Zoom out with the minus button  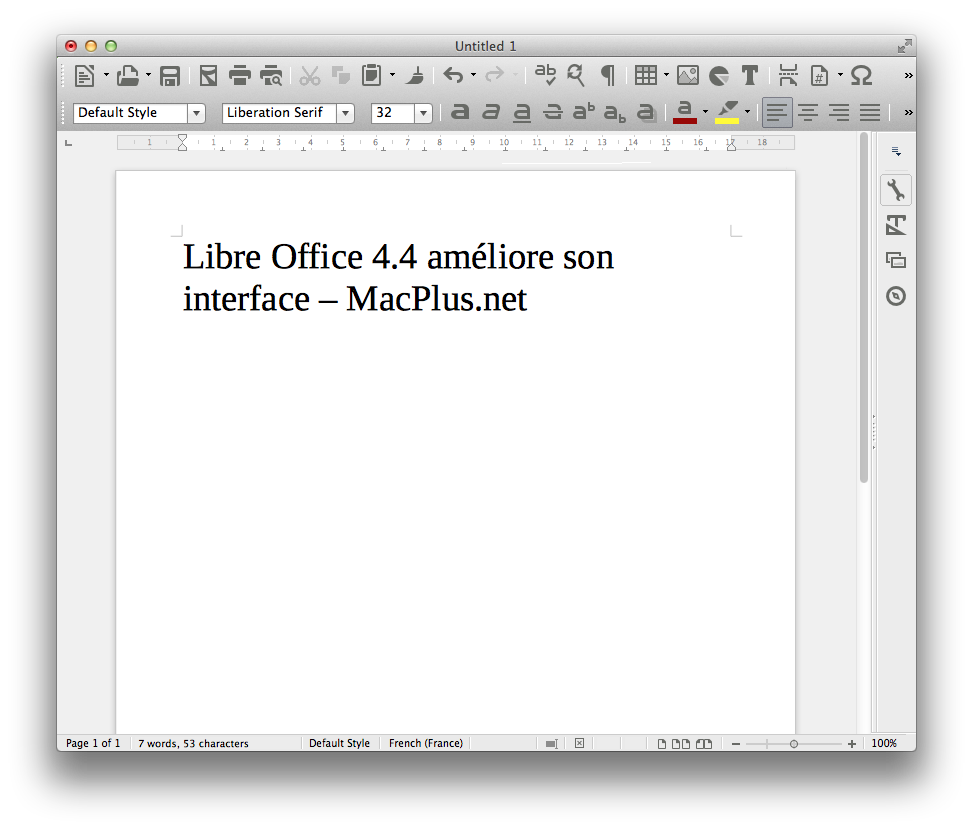[736, 744]
